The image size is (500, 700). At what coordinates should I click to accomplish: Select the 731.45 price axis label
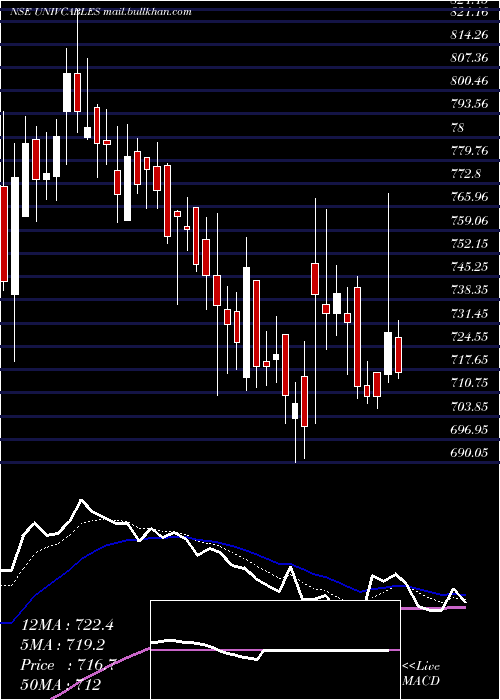(x=469, y=314)
